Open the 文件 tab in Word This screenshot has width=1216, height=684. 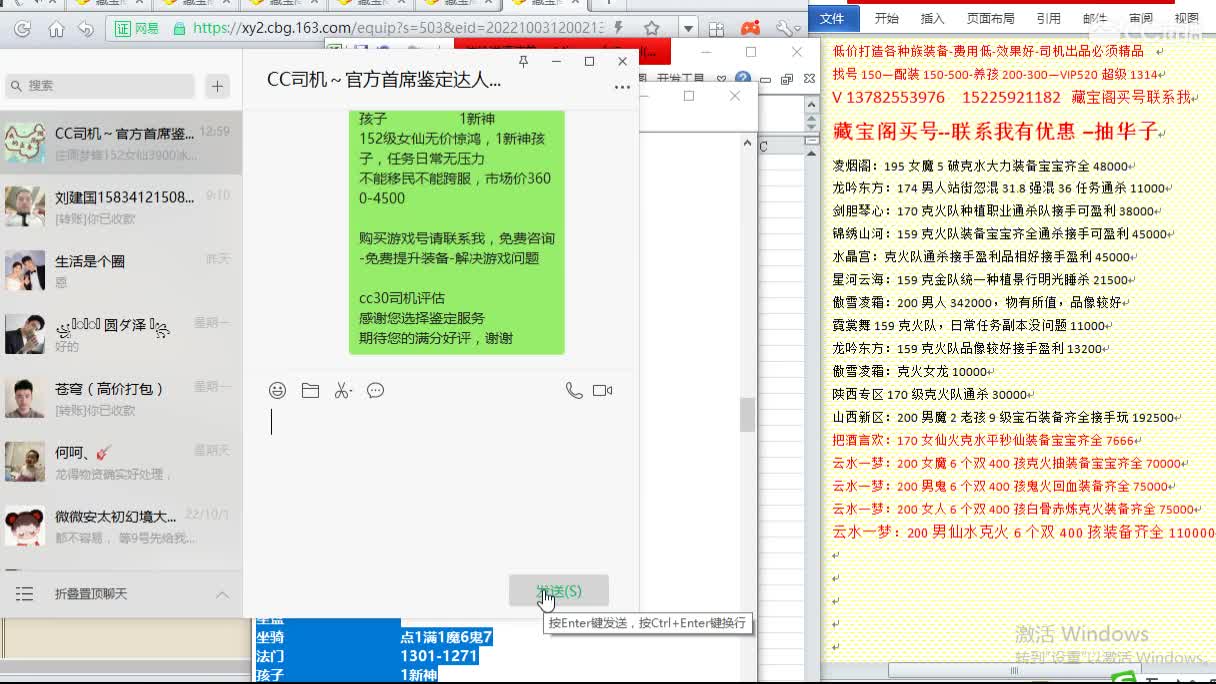[832, 18]
